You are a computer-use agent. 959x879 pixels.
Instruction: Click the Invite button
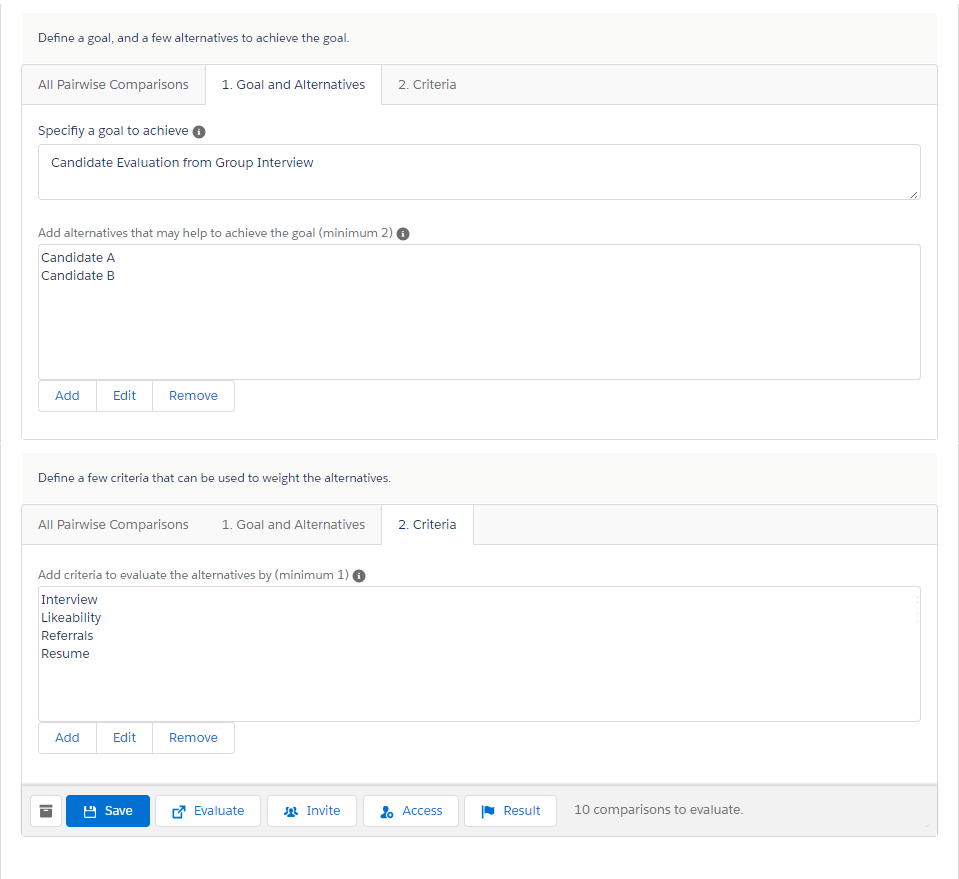312,811
